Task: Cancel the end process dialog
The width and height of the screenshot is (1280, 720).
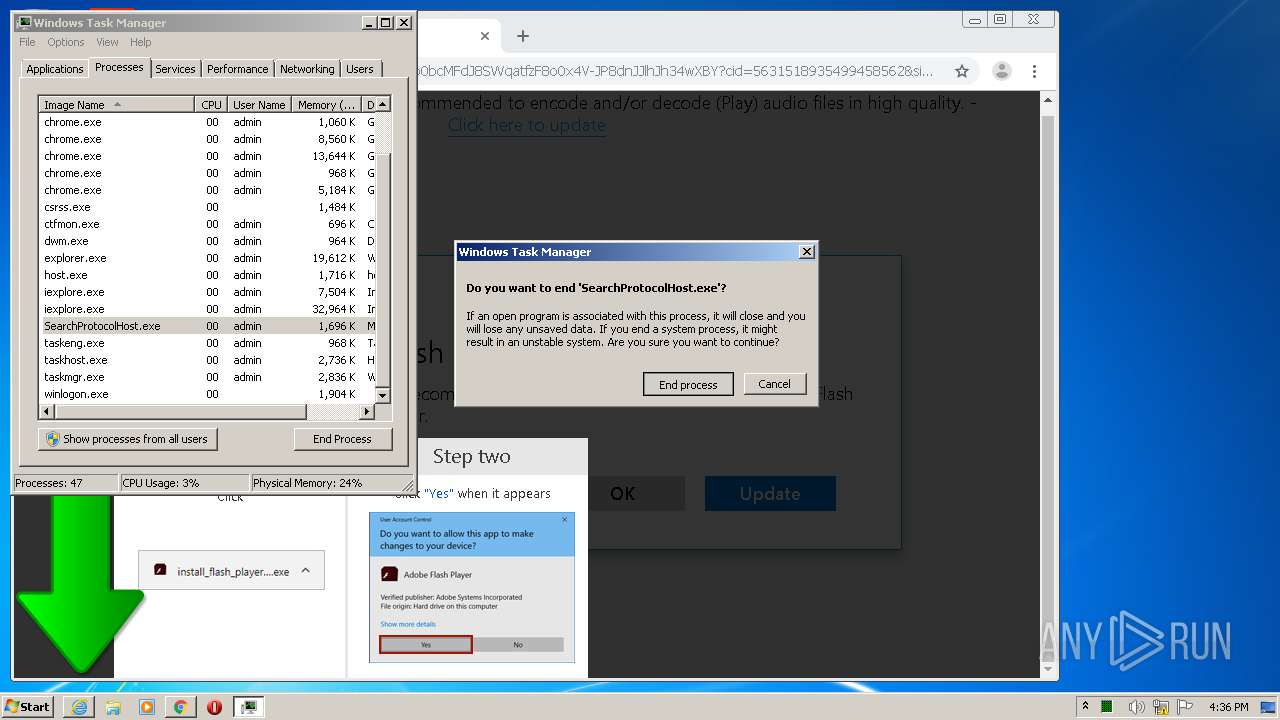Action: [775, 384]
